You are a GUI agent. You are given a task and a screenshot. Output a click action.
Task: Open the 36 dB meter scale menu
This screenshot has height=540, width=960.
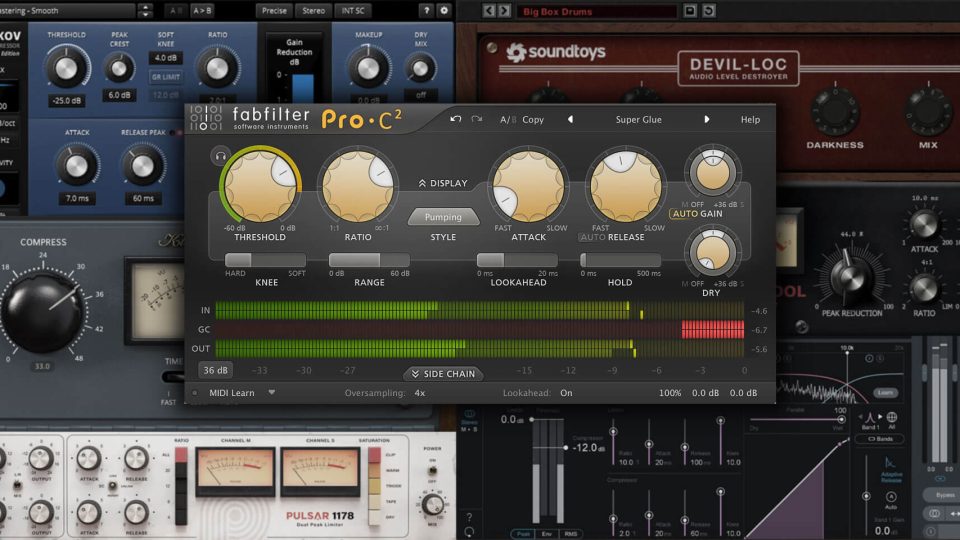point(216,370)
